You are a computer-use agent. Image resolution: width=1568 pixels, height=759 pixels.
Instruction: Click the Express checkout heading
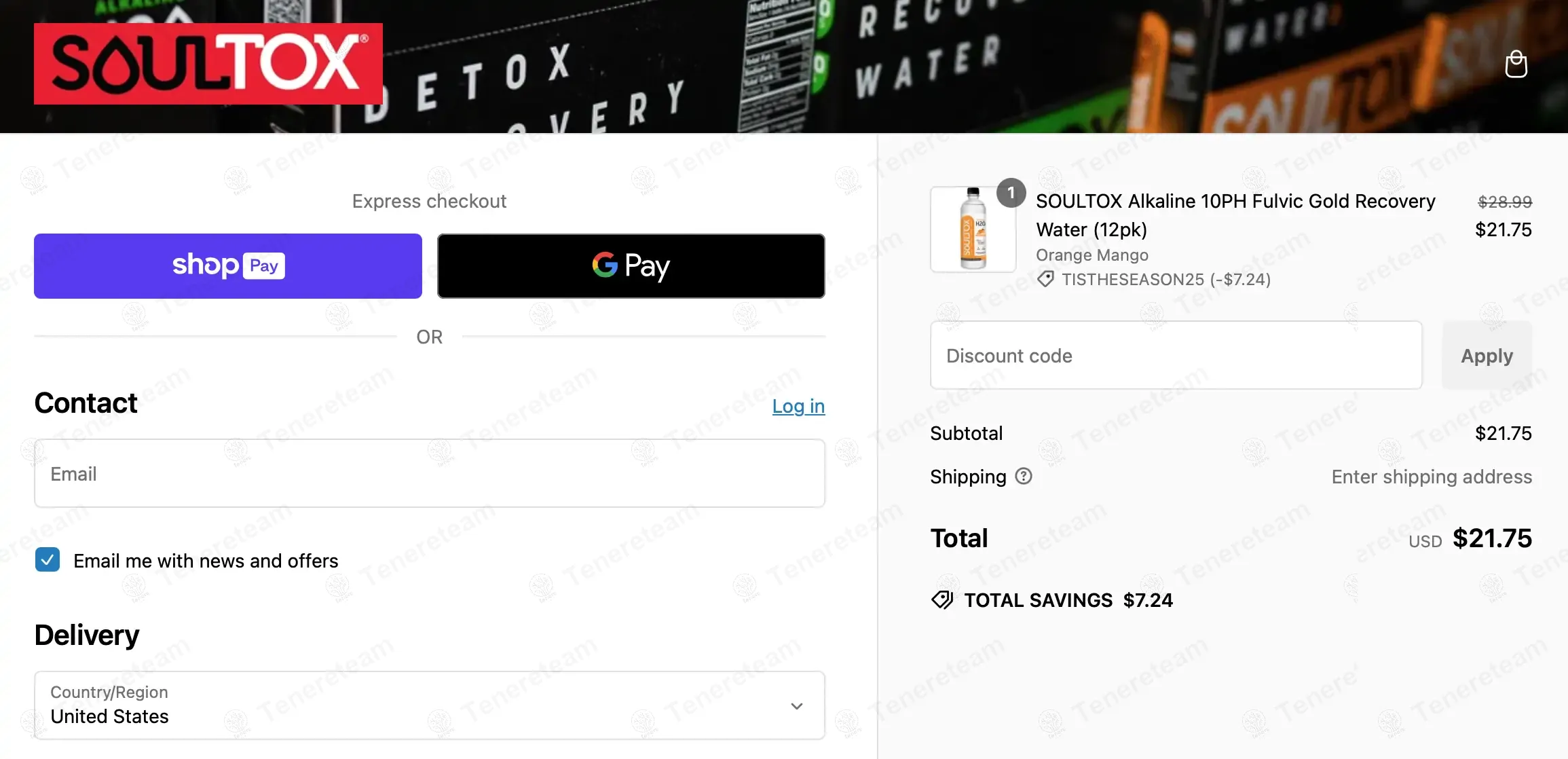[429, 201]
